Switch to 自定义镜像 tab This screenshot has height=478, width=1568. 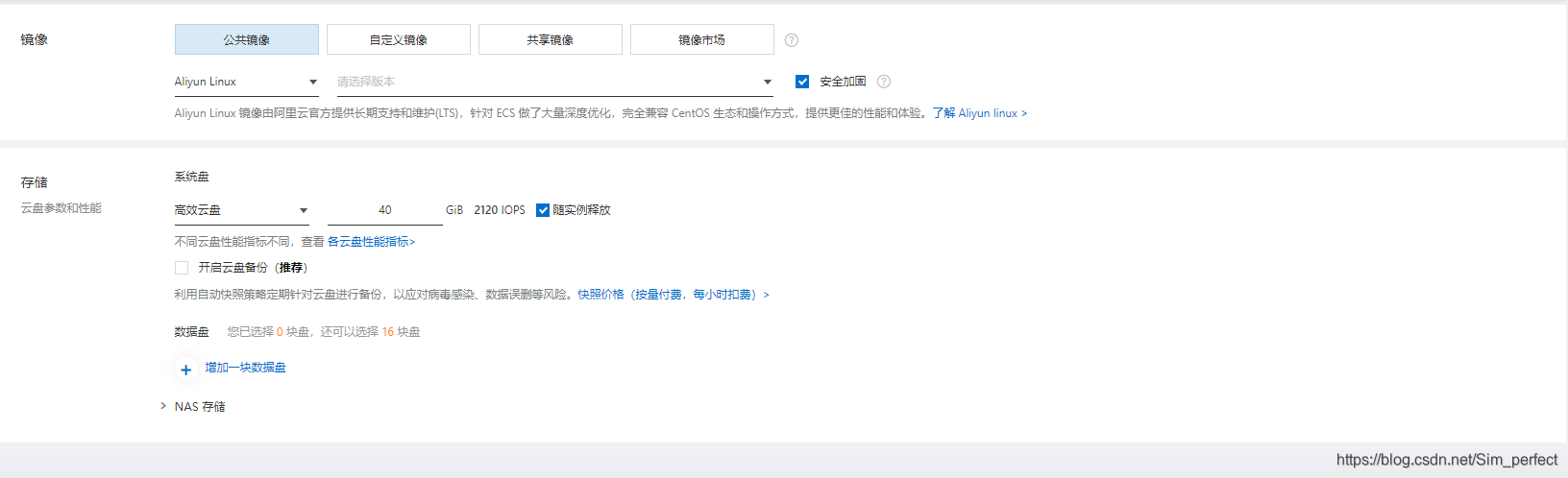tap(399, 39)
